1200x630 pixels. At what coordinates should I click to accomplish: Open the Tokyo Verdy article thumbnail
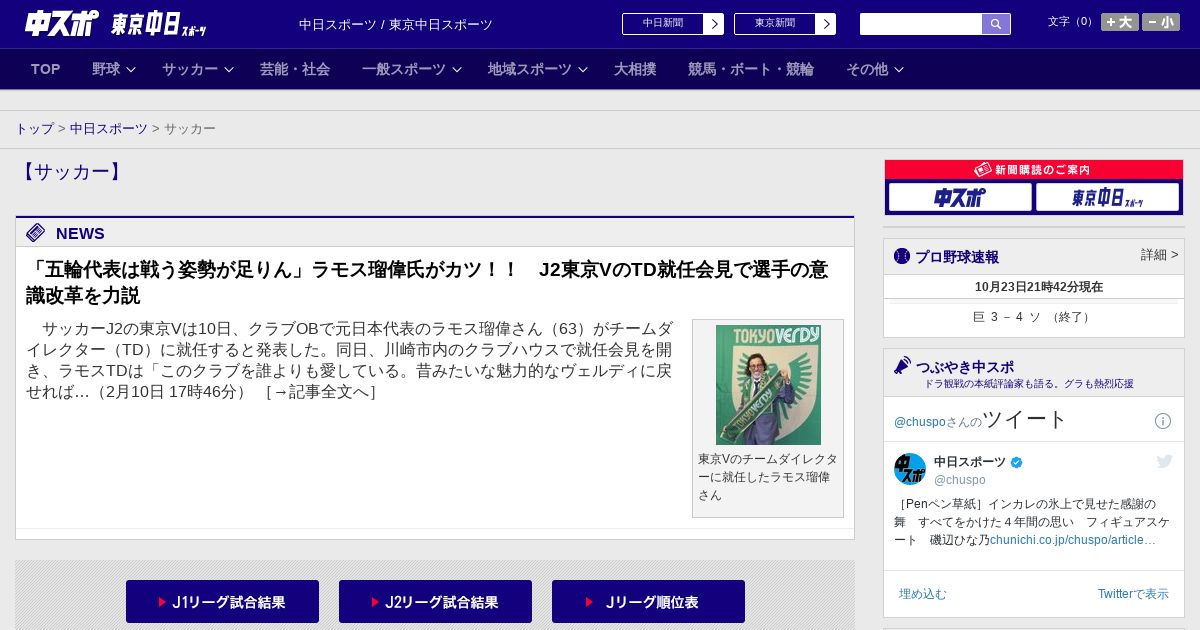[768, 385]
